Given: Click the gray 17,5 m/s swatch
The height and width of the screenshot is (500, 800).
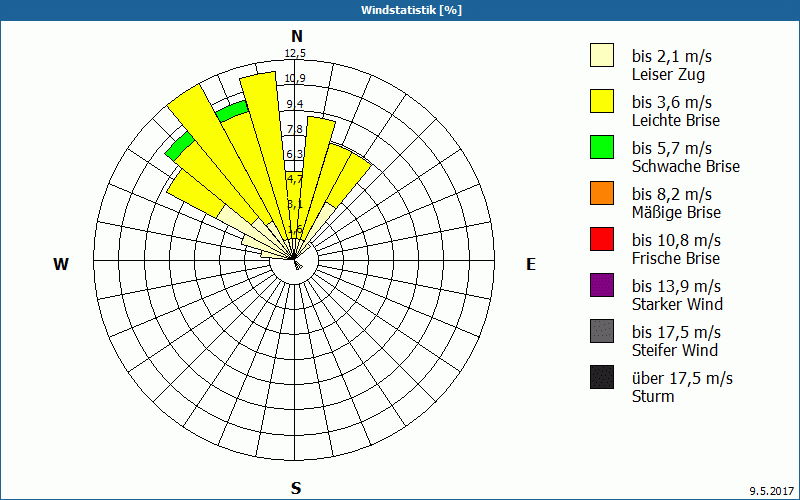Looking at the screenshot, I should [x=602, y=331].
